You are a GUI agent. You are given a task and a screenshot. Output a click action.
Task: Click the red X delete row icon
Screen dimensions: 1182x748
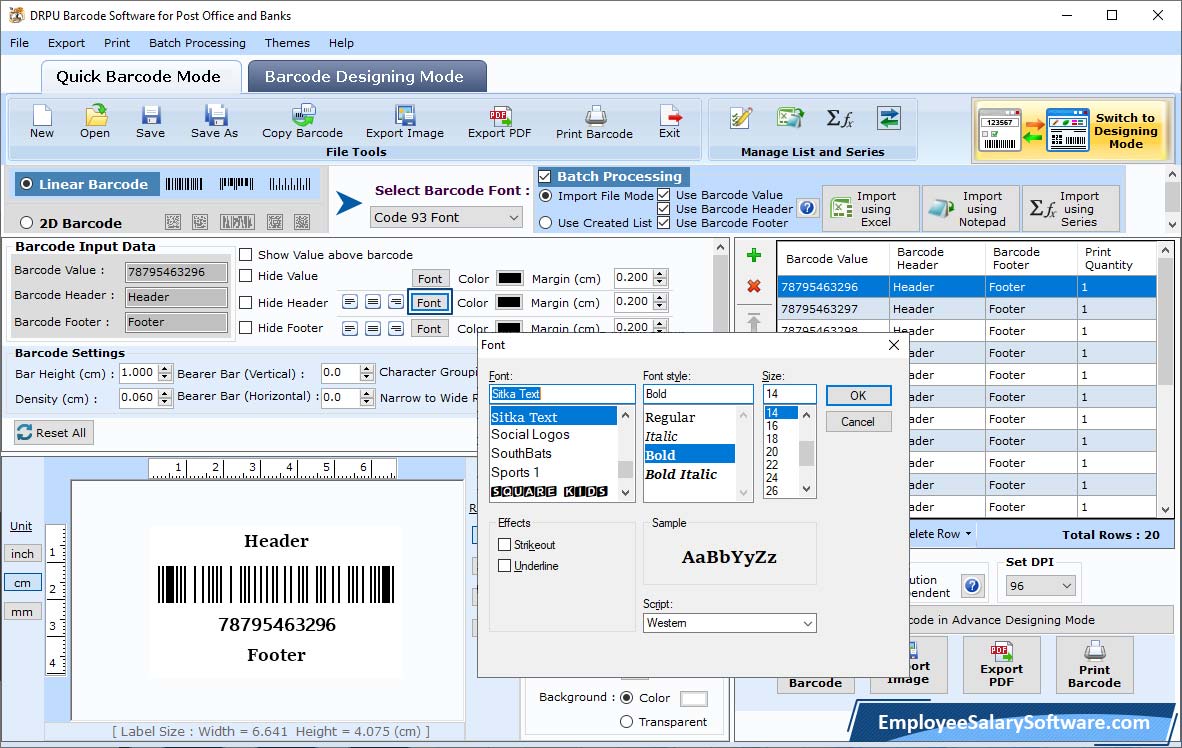click(753, 286)
